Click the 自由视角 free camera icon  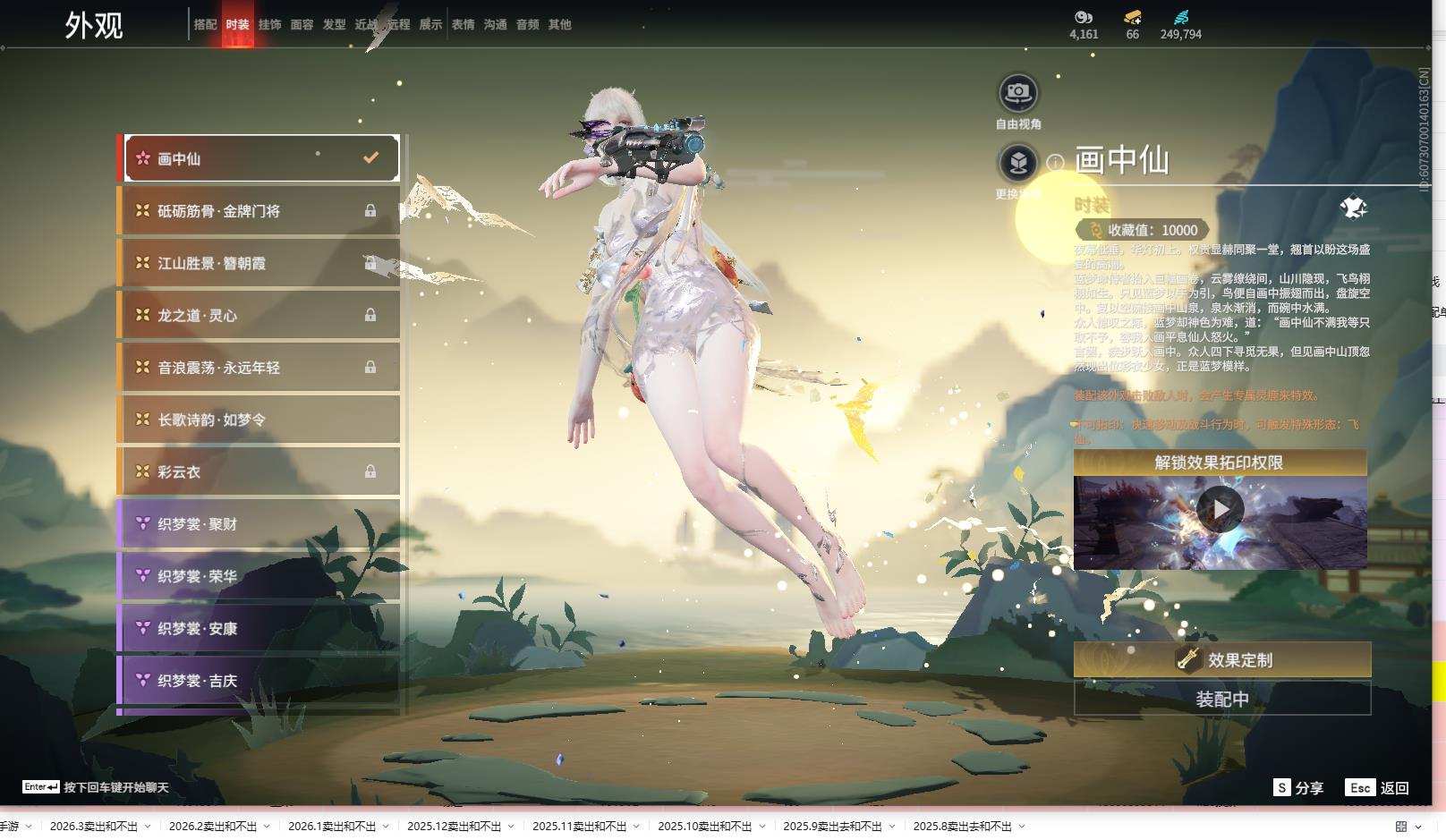[1018, 92]
